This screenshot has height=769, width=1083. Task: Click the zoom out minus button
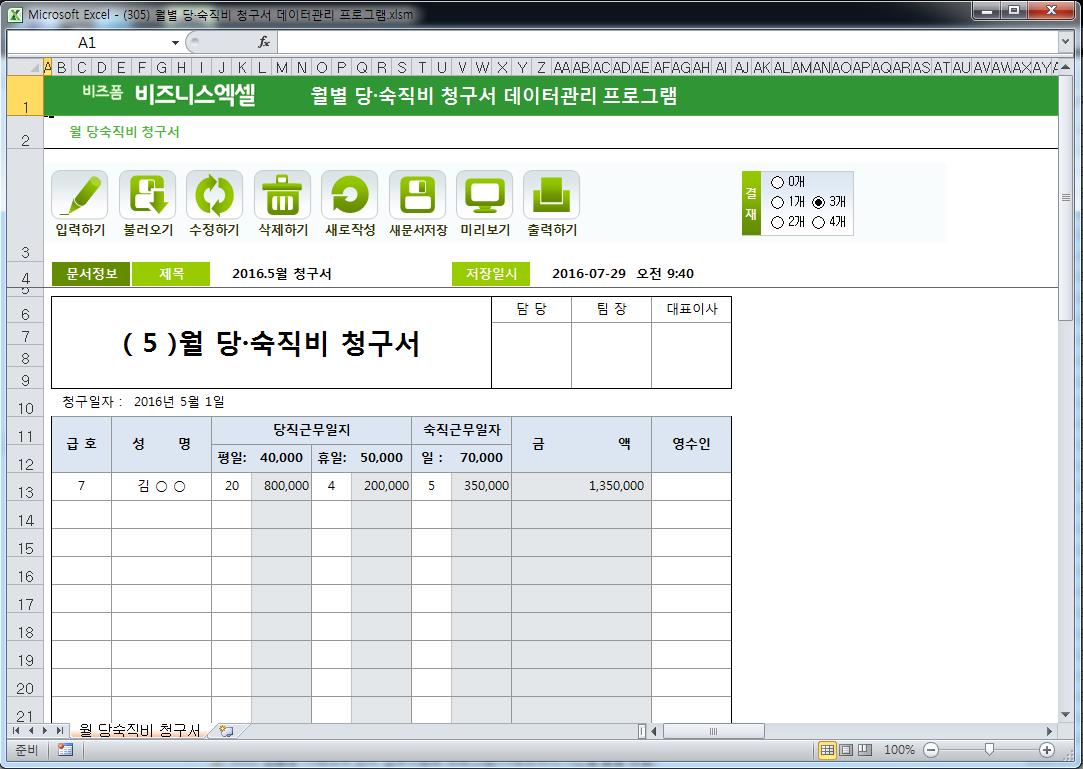[931, 750]
